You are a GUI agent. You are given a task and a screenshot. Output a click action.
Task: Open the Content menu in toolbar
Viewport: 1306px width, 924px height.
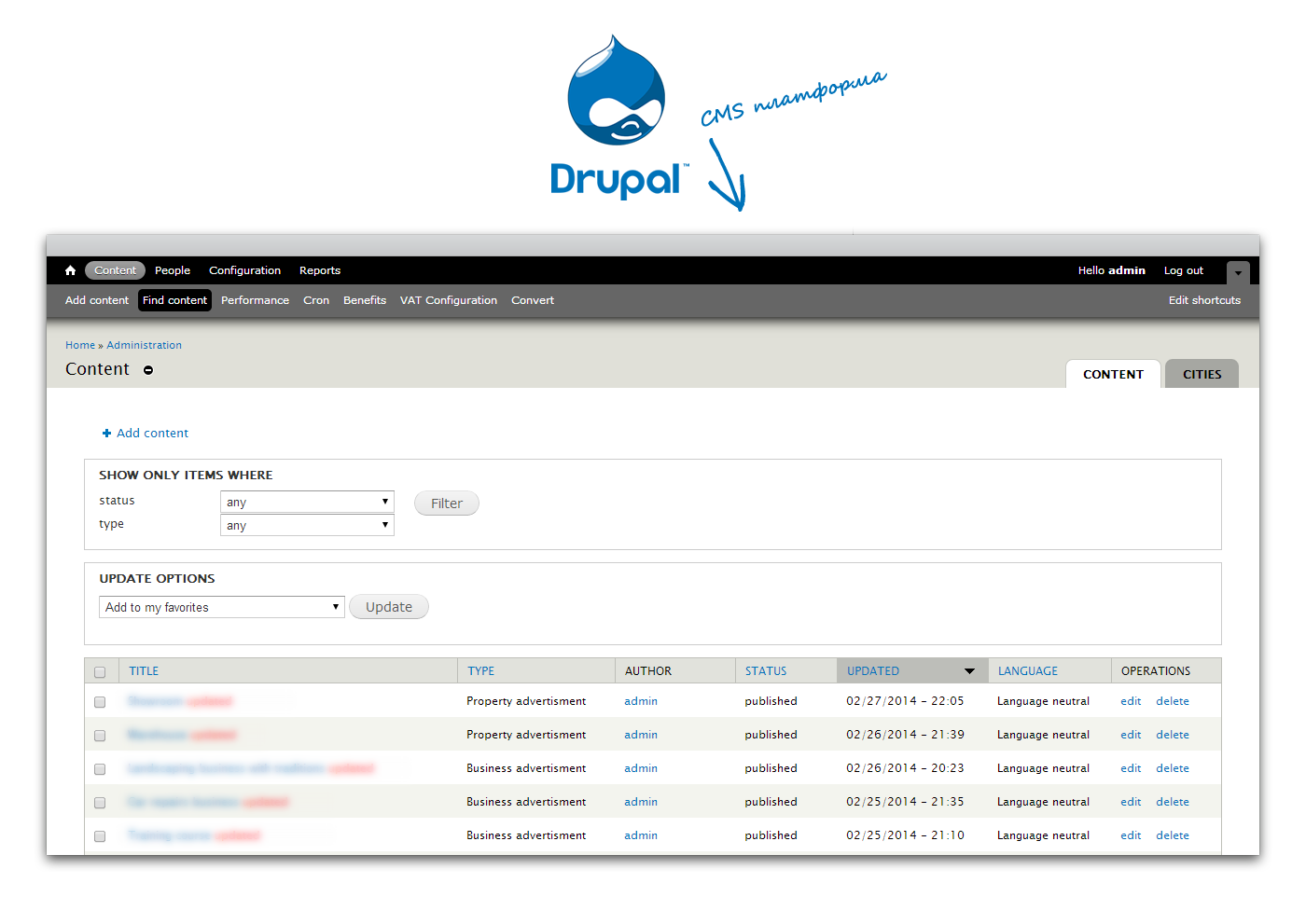pos(115,270)
